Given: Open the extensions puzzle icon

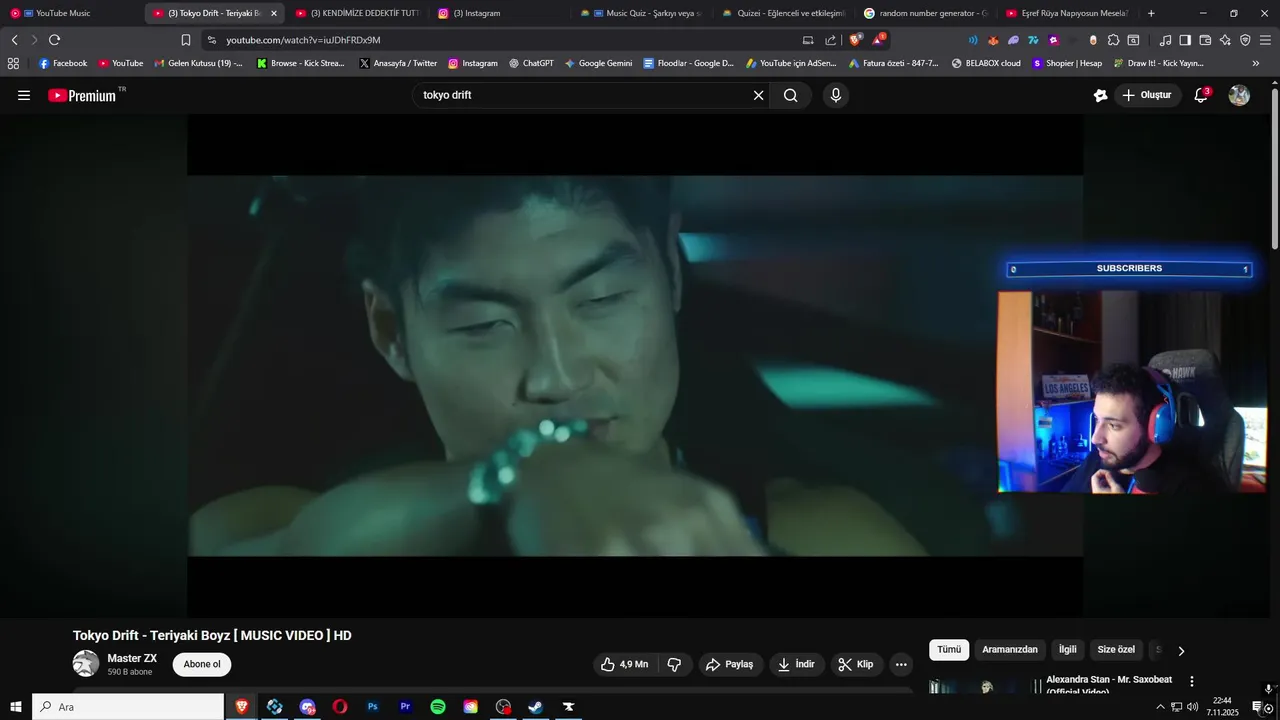Looking at the screenshot, I should click(1113, 40).
